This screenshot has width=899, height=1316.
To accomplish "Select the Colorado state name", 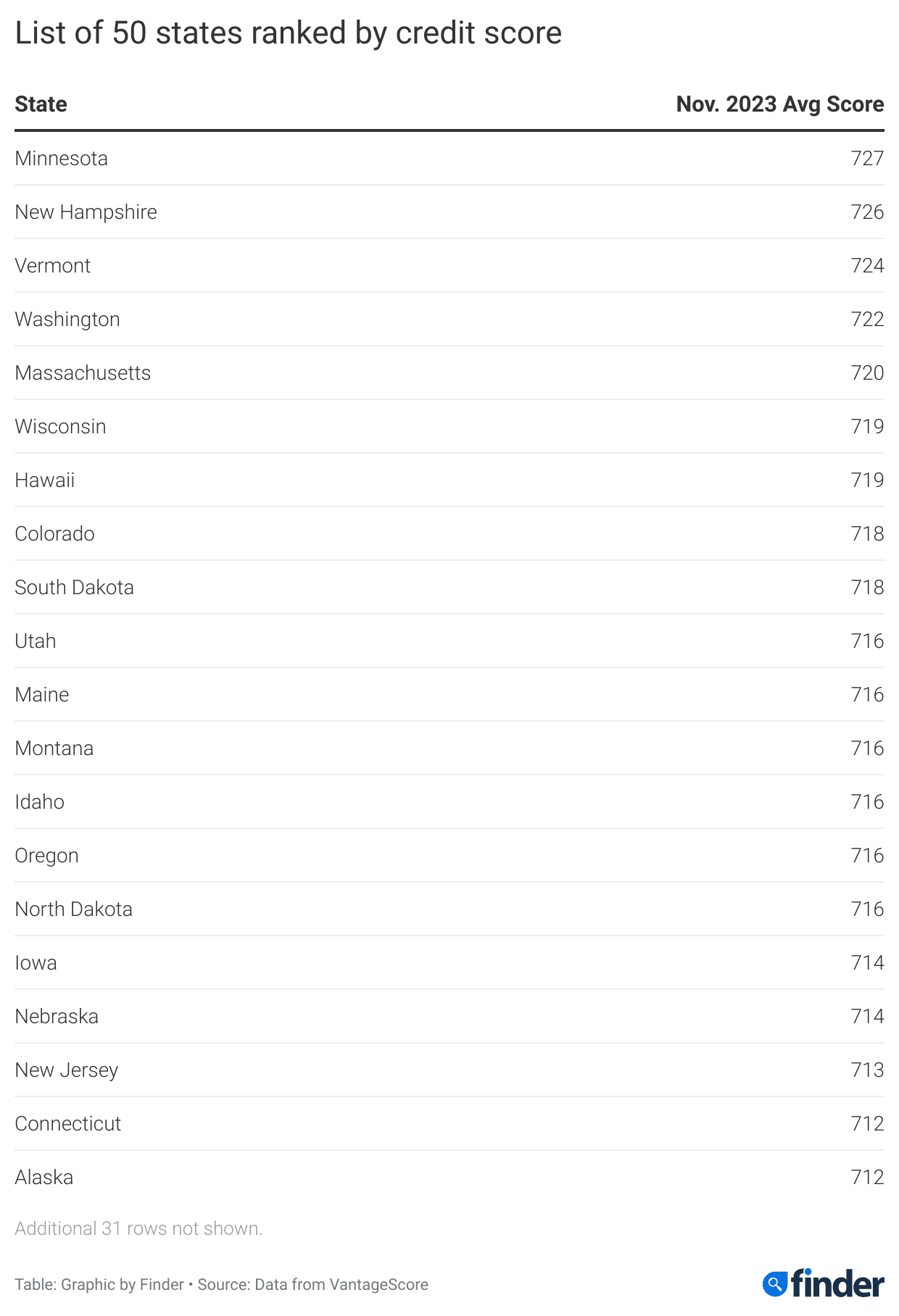I will pyautogui.click(x=54, y=534).
